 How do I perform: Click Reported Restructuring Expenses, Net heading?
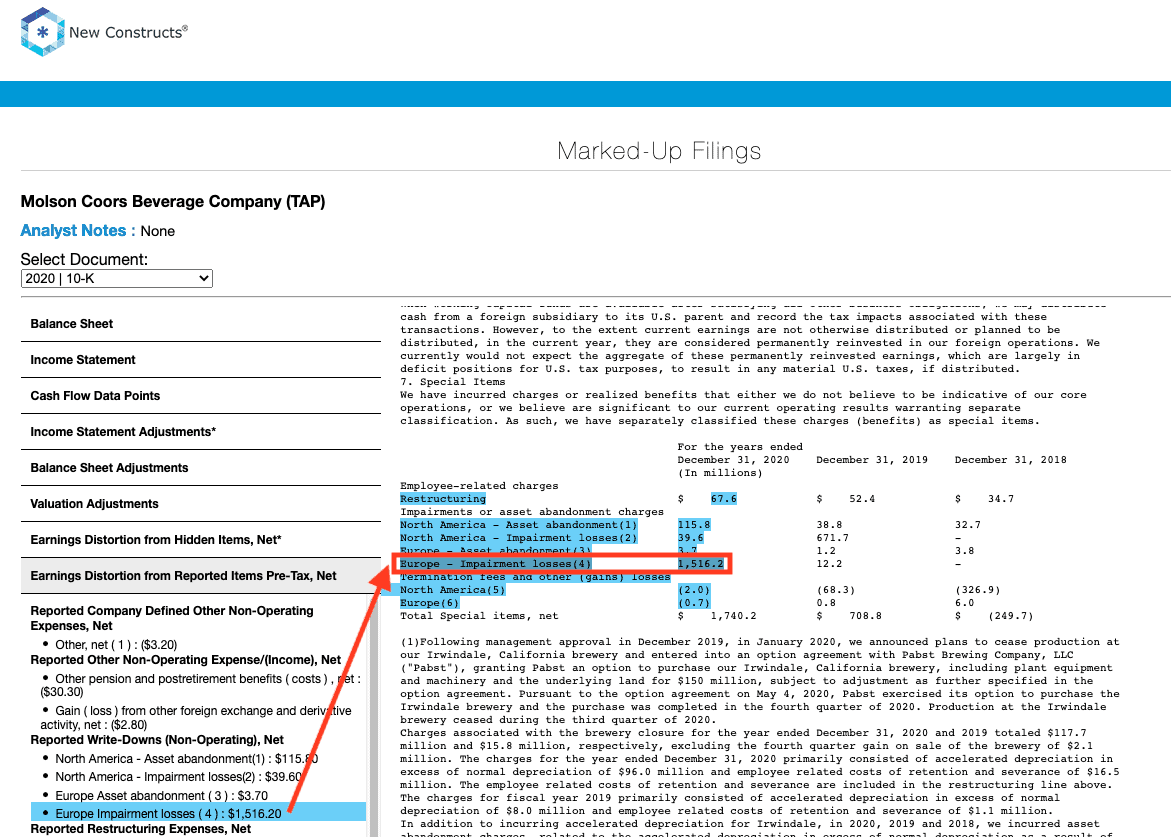[140, 829]
